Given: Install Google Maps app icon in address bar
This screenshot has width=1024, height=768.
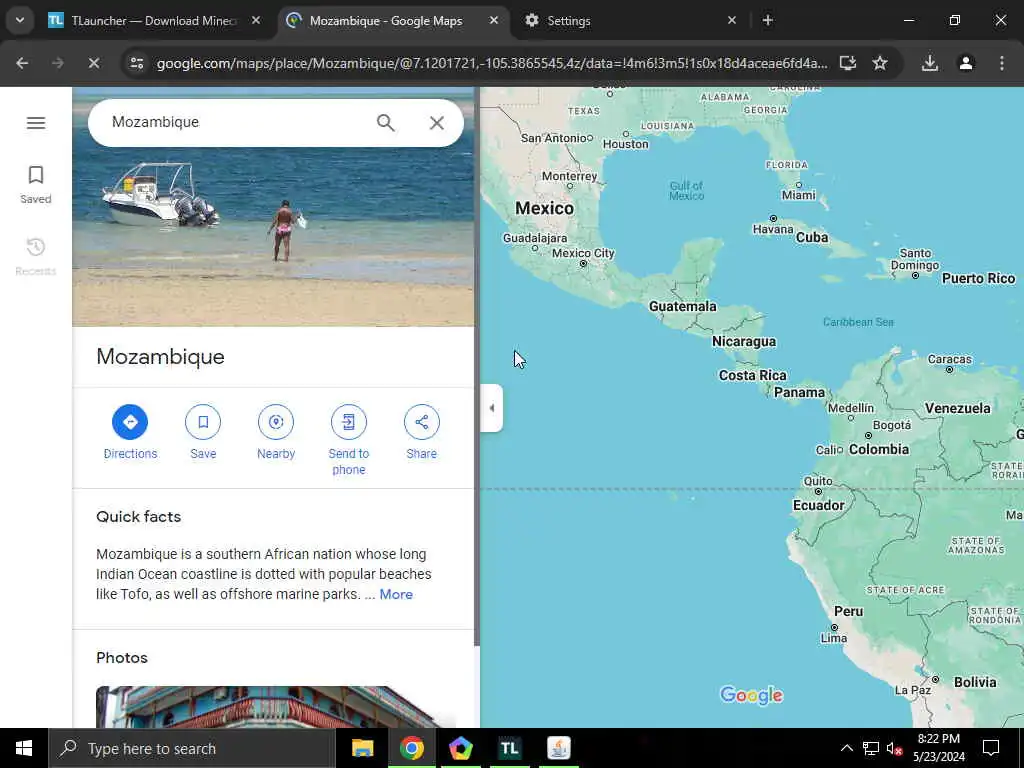Looking at the screenshot, I should click(848, 63).
